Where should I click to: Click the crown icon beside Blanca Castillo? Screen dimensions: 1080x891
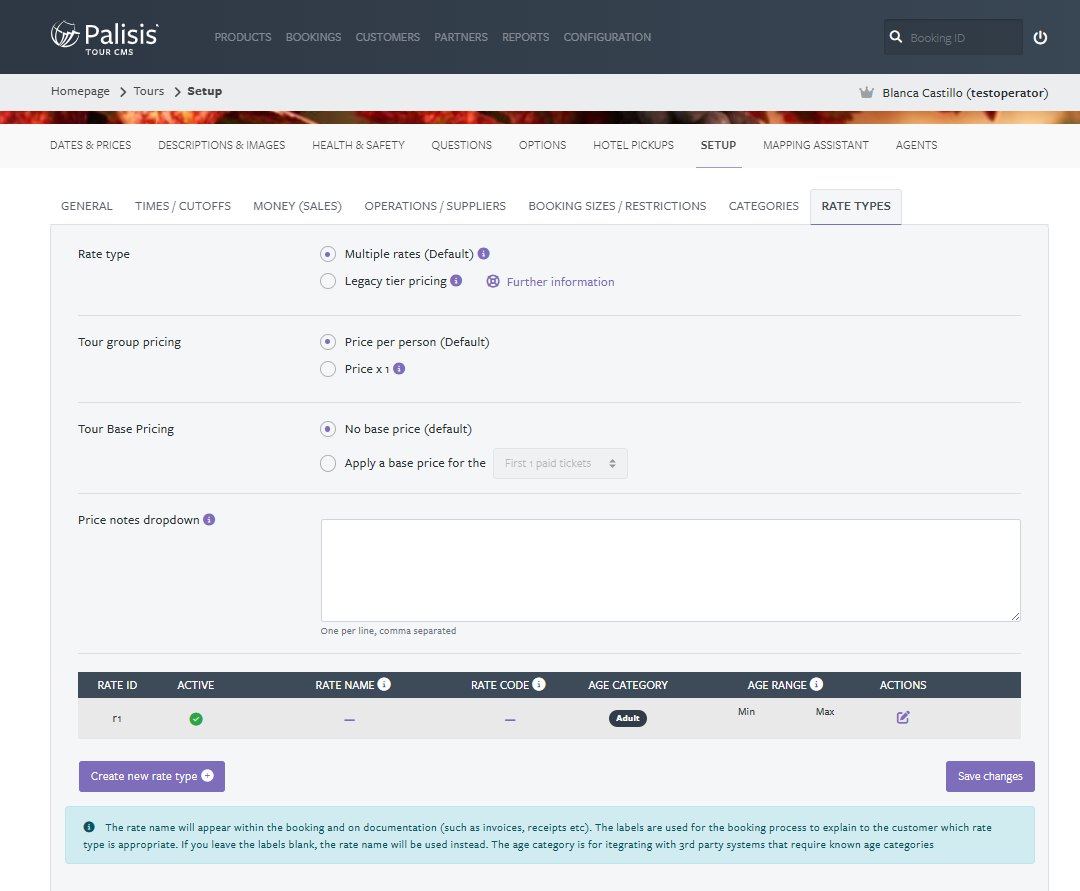point(866,92)
